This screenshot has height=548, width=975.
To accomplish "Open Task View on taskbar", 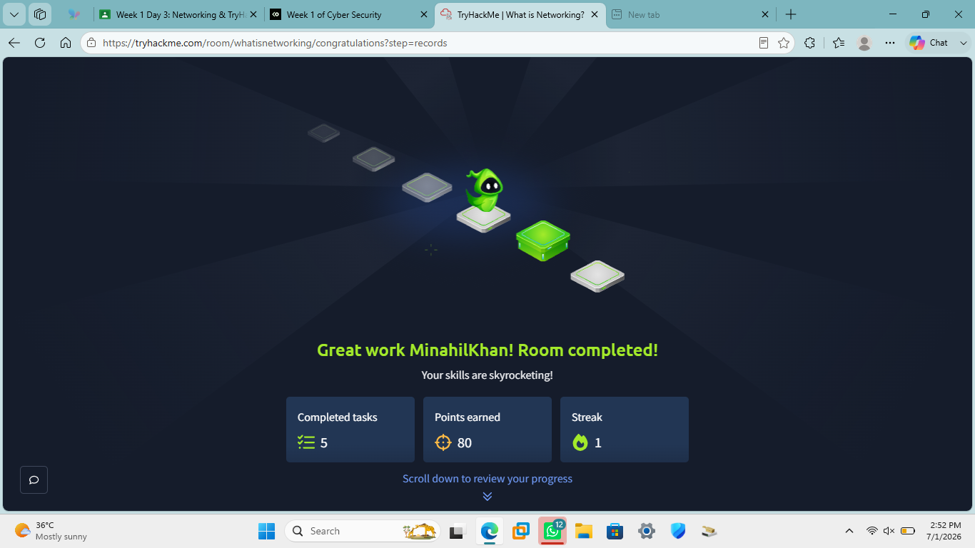I will click(x=457, y=531).
